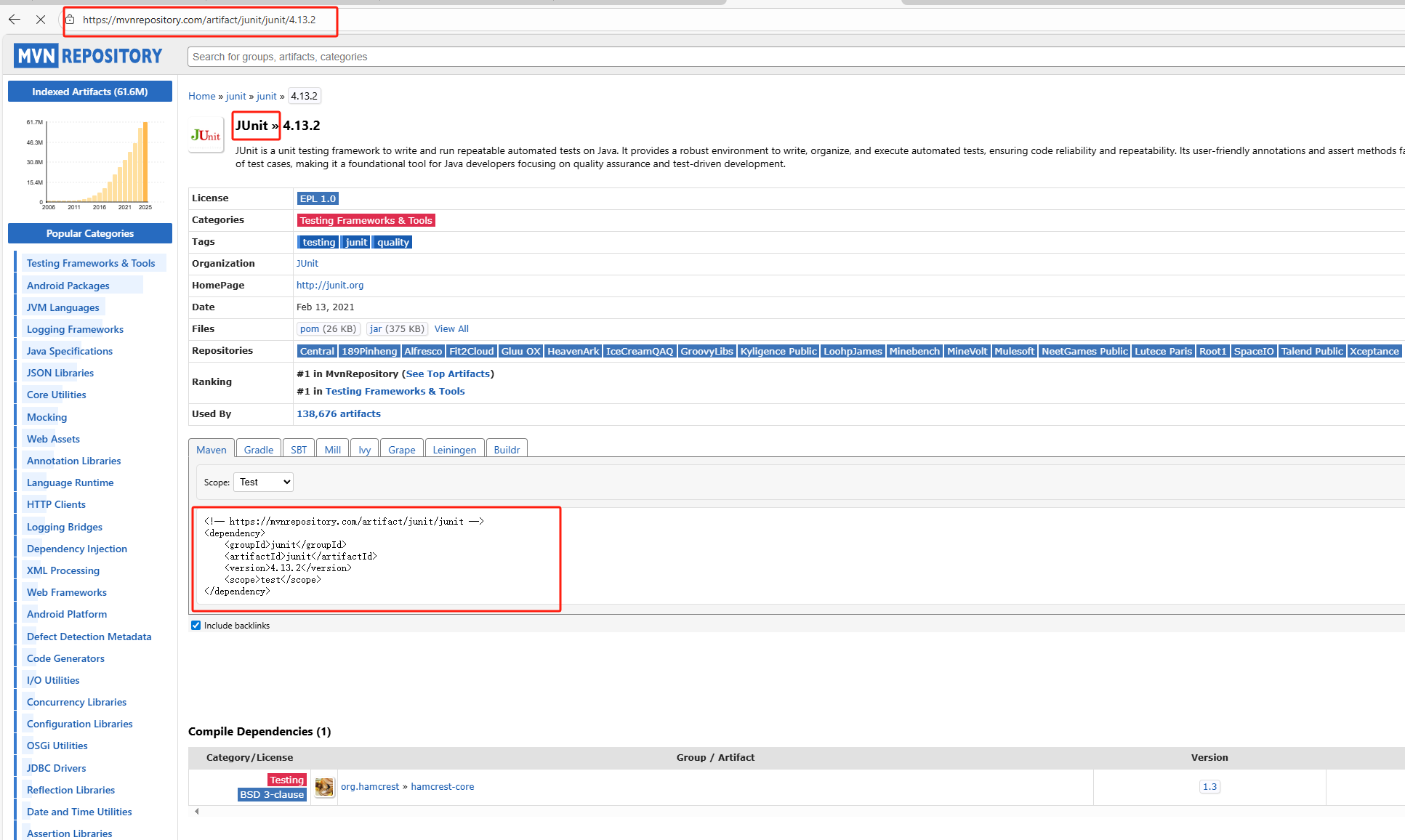
Task: Open the JDBC Drivers category
Action: (x=56, y=768)
